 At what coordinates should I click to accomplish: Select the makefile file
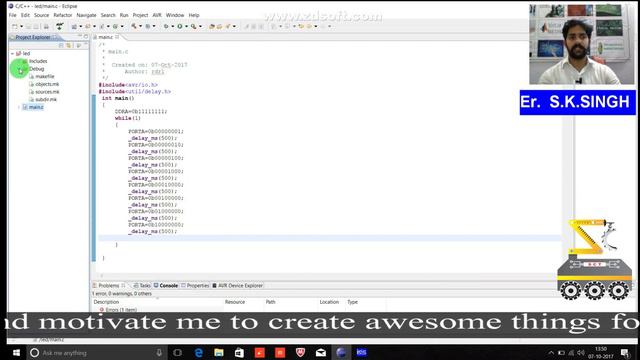point(44,76)
